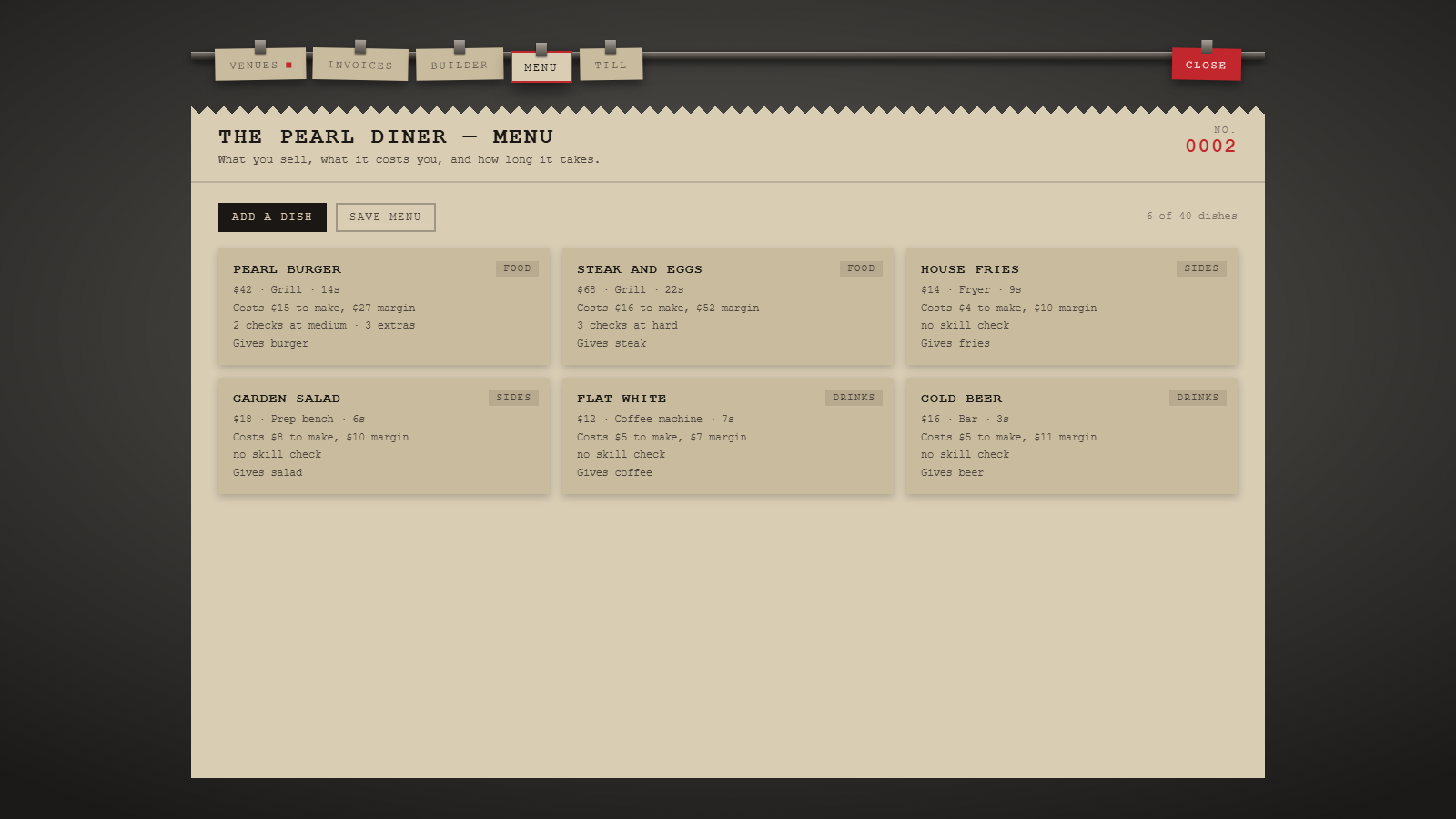The image size is (1456, 819).
Task: Click 'Costs $5 to make, $11 margin'
Action: pos(1008,438)
